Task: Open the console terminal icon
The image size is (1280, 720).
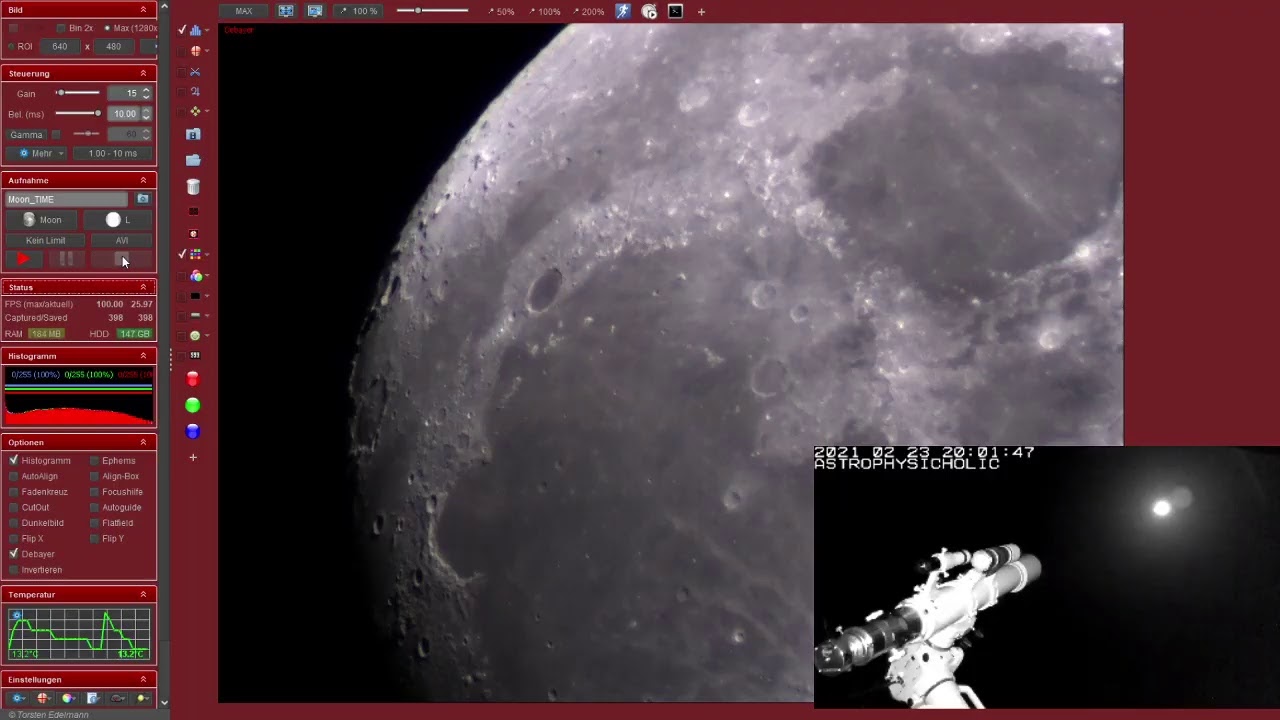Action: 675,11
